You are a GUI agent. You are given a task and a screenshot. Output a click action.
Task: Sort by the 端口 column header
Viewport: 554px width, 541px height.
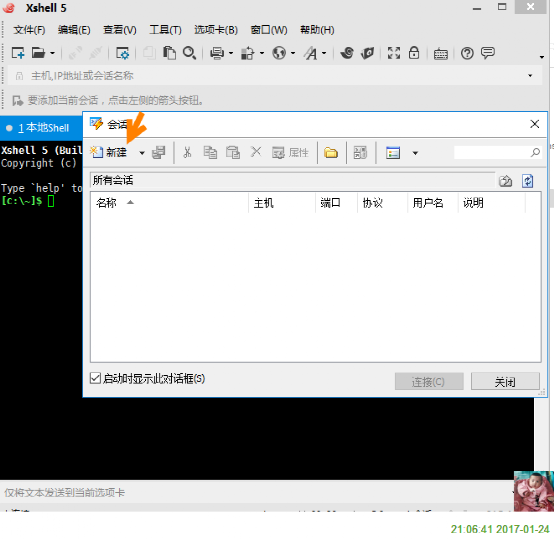pos(336,203)
